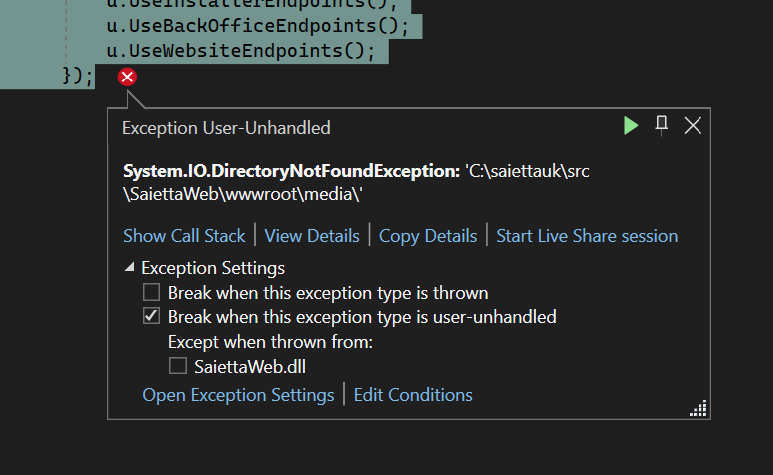Open Show Call Stack link

coord(184,236)
